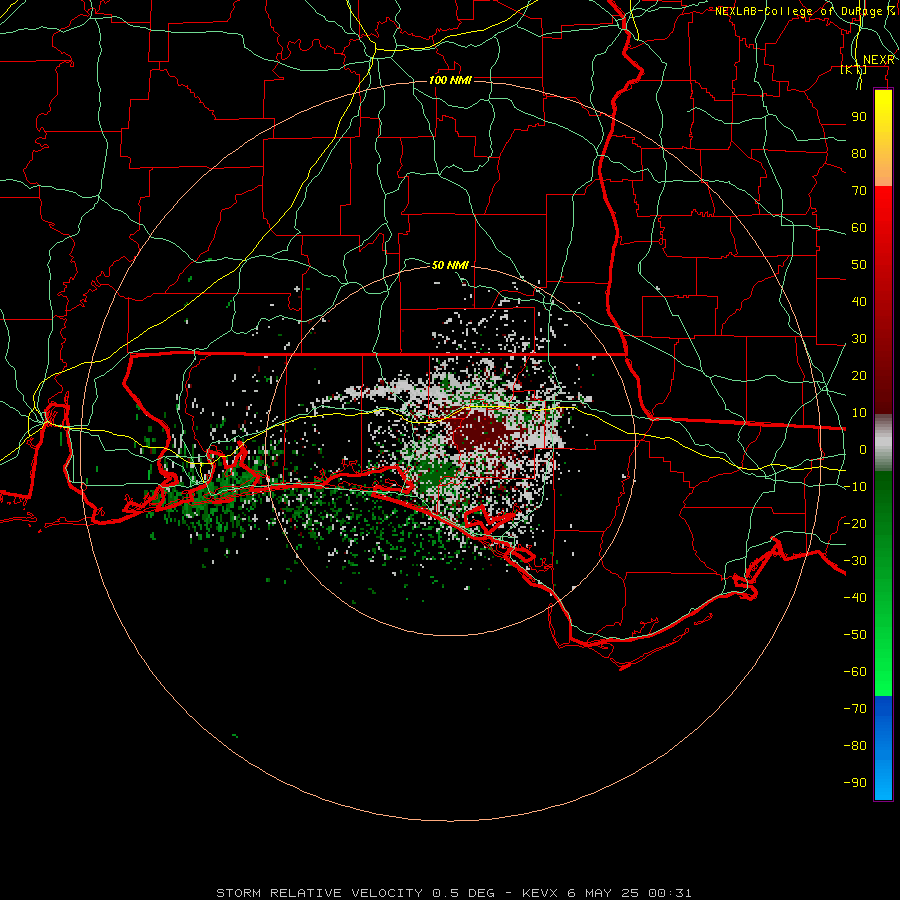
Task: Click the "100 NMI" range ring label
Action: pyautogui.click(x=450, y=80)
